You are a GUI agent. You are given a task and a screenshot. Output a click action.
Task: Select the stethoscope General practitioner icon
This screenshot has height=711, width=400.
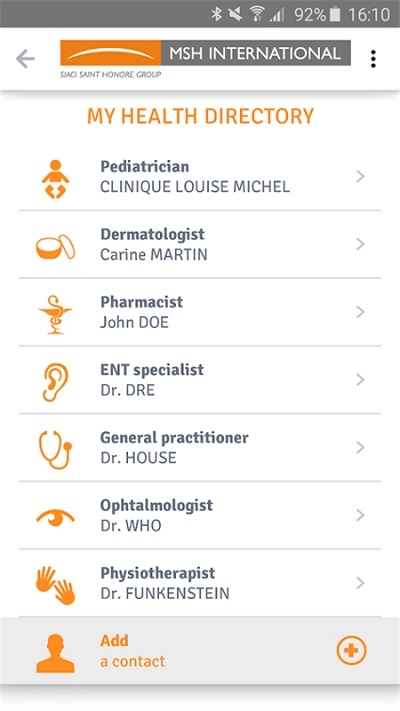(55, 450)
